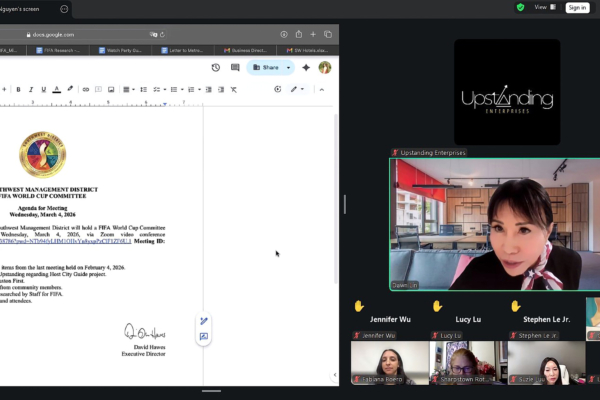600x400 pixels.
Task: Click the green encryption shield icon
Action: [x=520, y=7]
